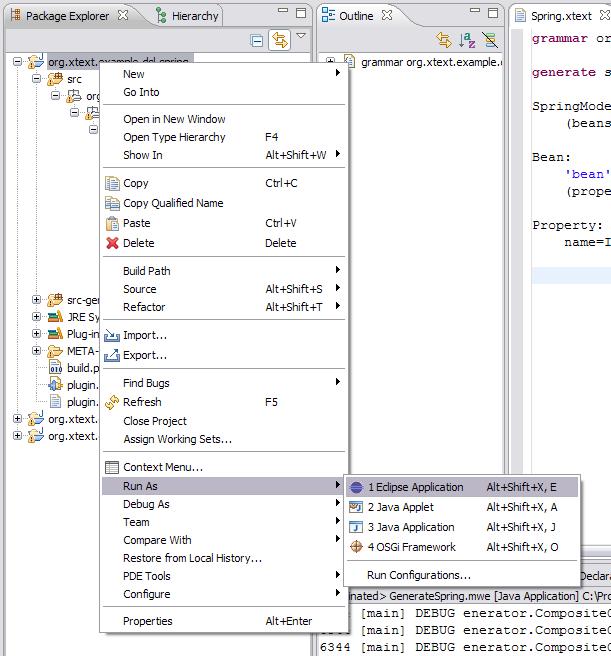Viewport: 611px width, 656px height.
Task: Toggle Link with Editor in Outline view
Action: click(x=444, y=40)
